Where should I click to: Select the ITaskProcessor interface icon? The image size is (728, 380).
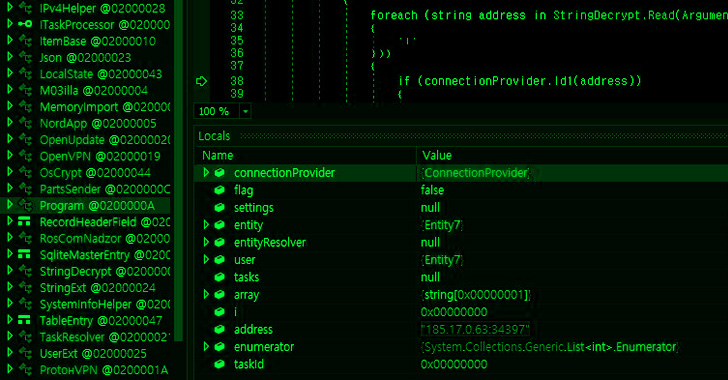point(25,24)
